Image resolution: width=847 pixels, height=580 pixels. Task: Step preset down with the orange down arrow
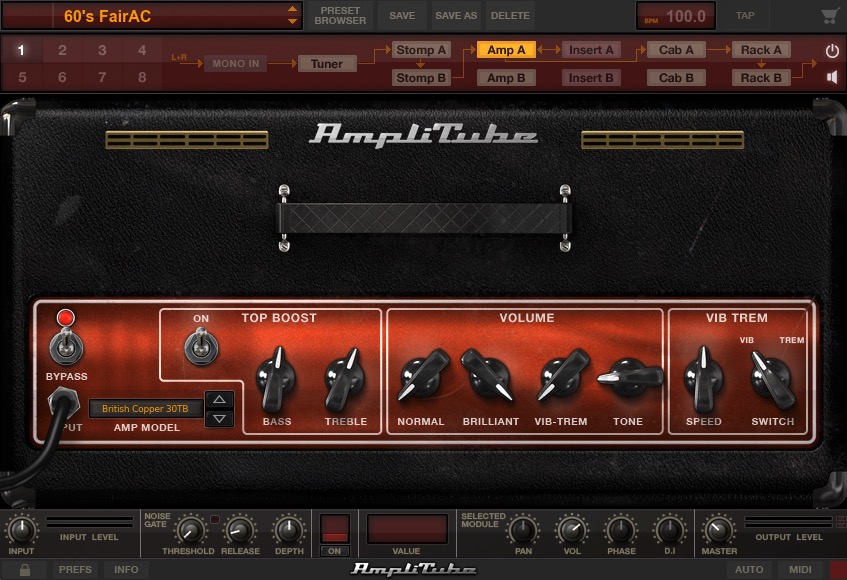292,22
